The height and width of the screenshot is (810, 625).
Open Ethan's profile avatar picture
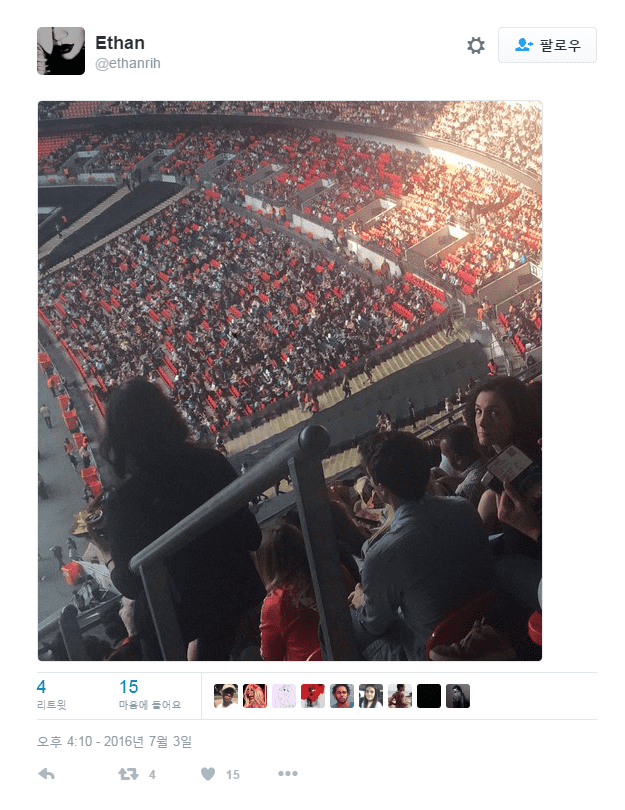pyautogui.click(x=61, y=51)
